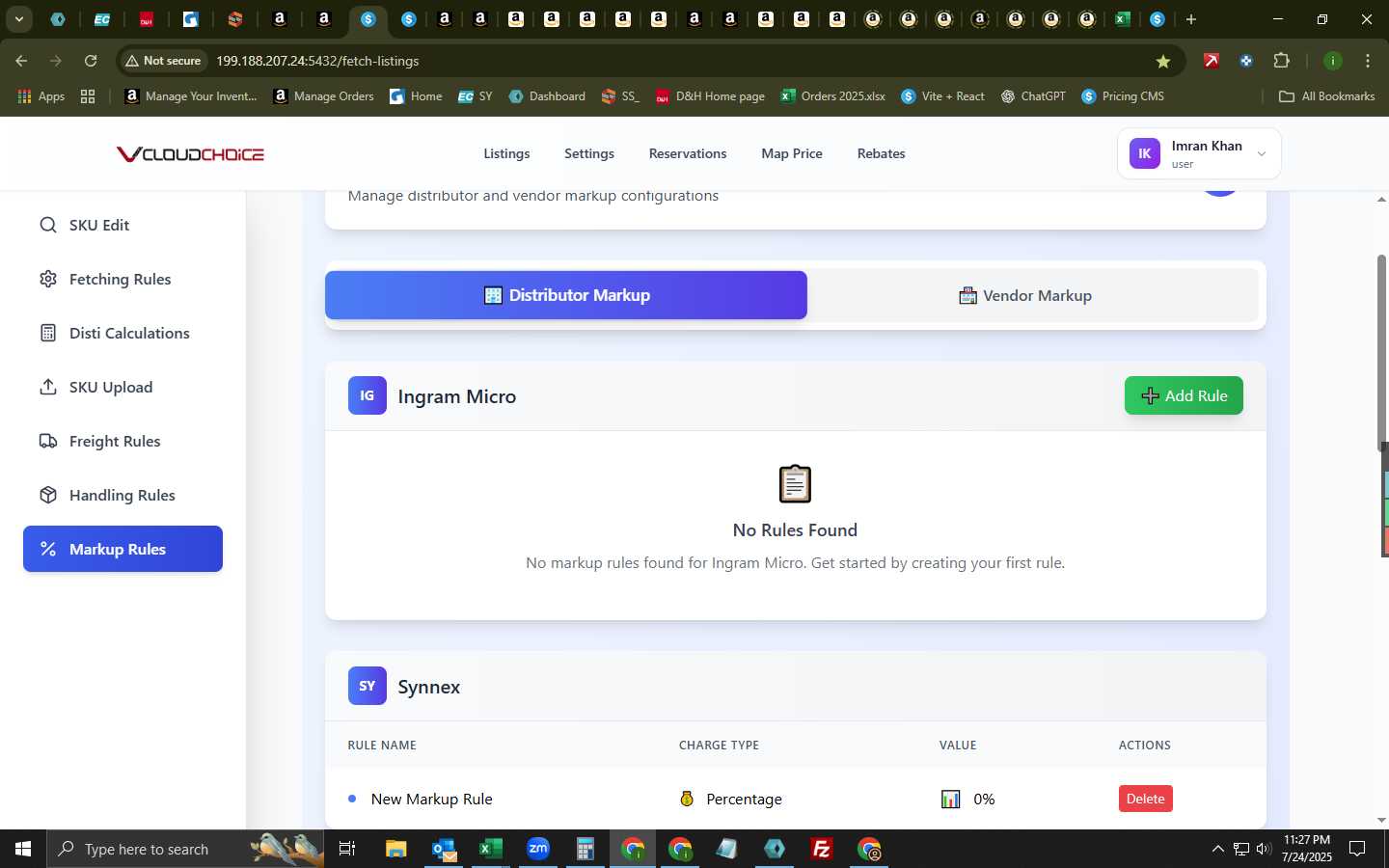This screenshot has width=1389, height=868.
Task: Open Dashboard bookmark
Action: 547,96
